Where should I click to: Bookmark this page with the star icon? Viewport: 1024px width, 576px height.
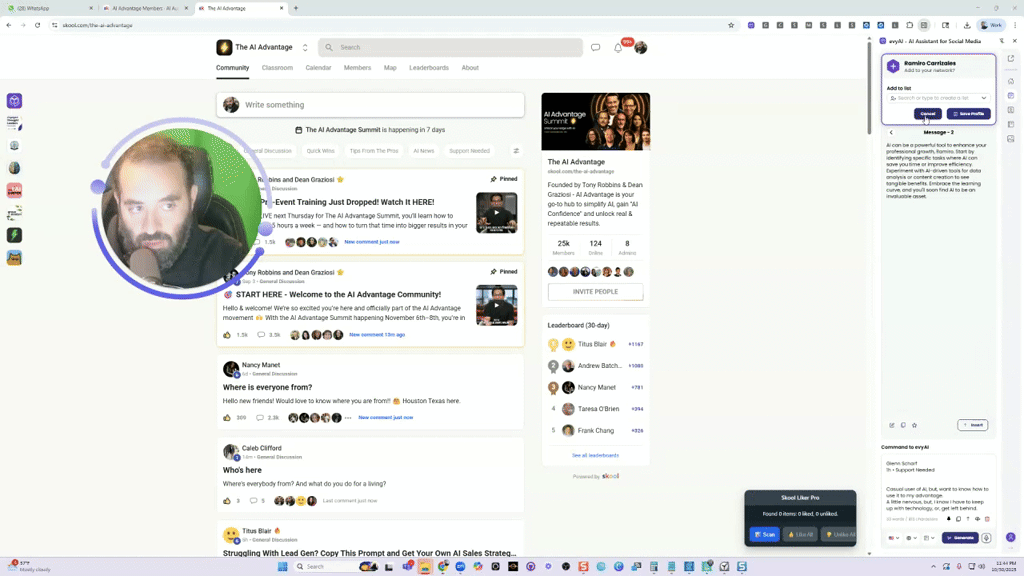731,25
